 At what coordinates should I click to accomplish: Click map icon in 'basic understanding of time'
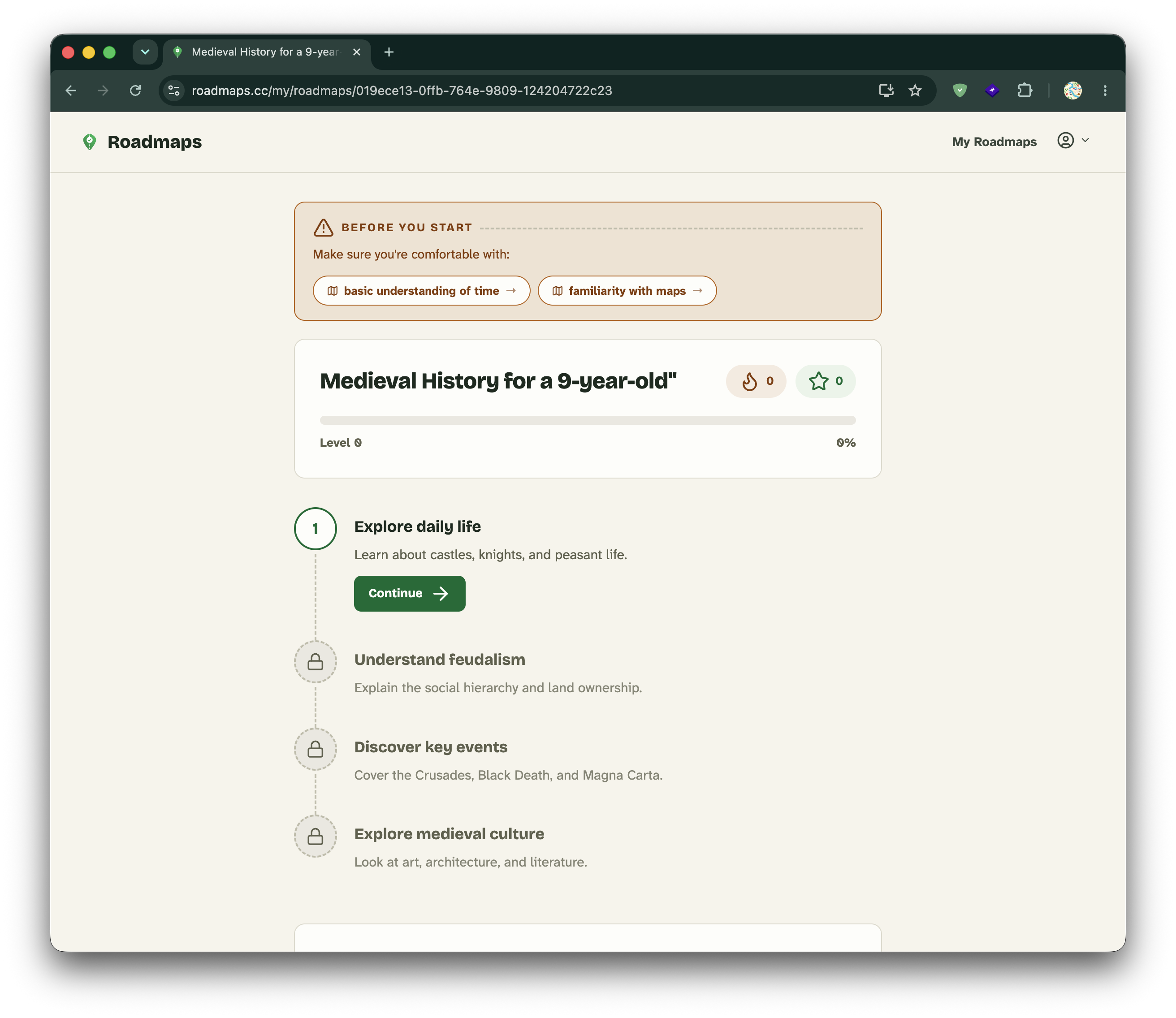pos(333,291)
